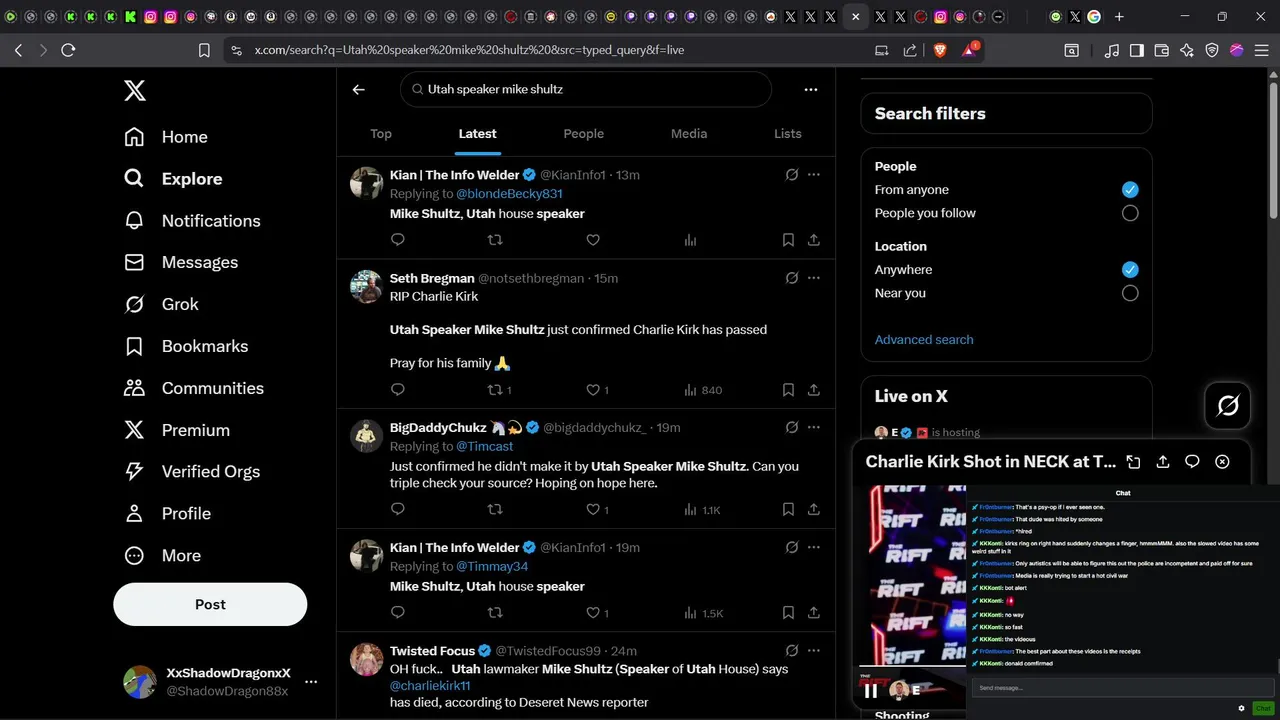Select 'People you follow' filter
The width and height of the screenshot is (1280, 720).
(x=1130, y=213)
